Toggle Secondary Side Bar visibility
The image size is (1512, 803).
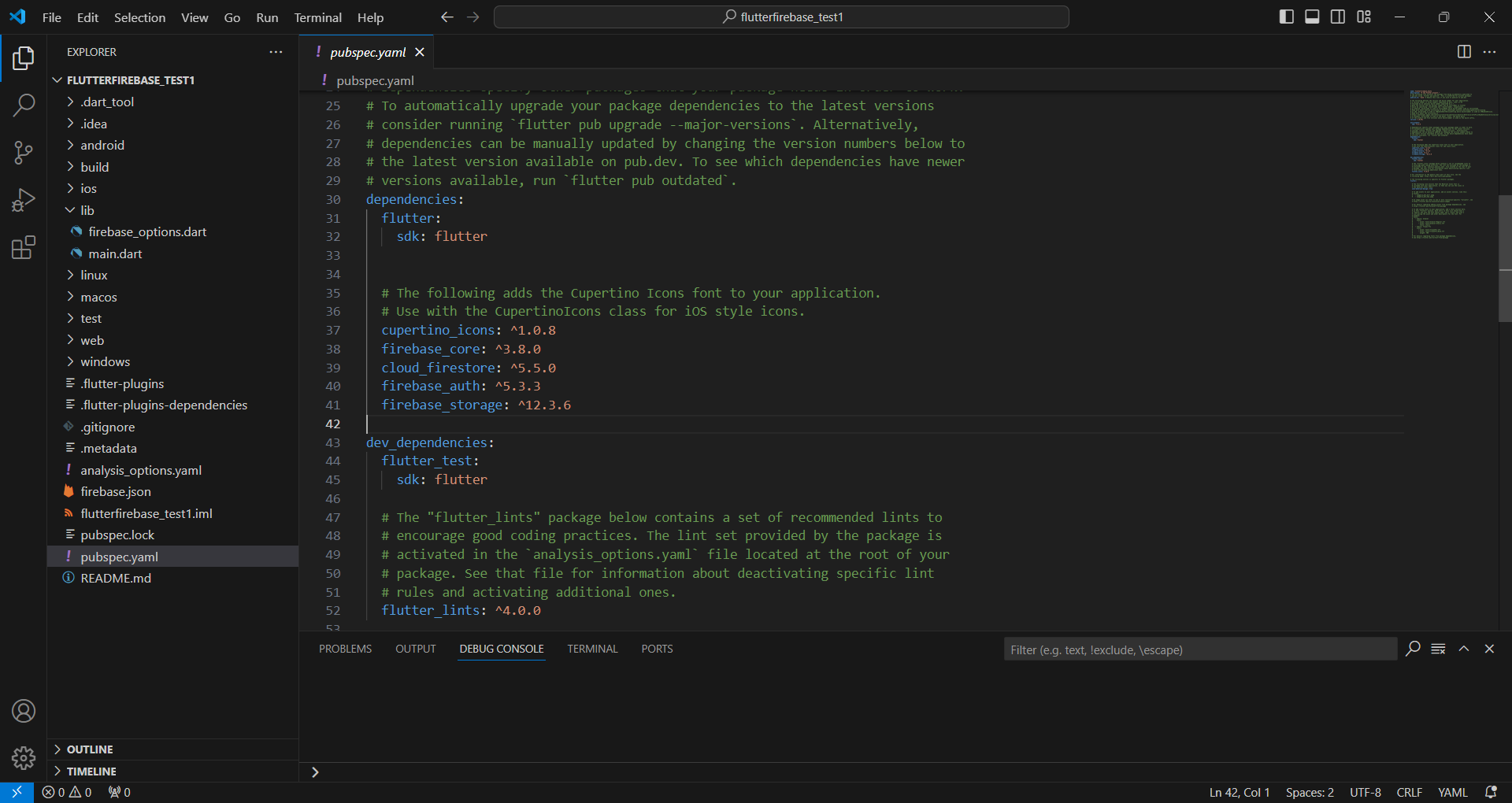coord(1338,17)
